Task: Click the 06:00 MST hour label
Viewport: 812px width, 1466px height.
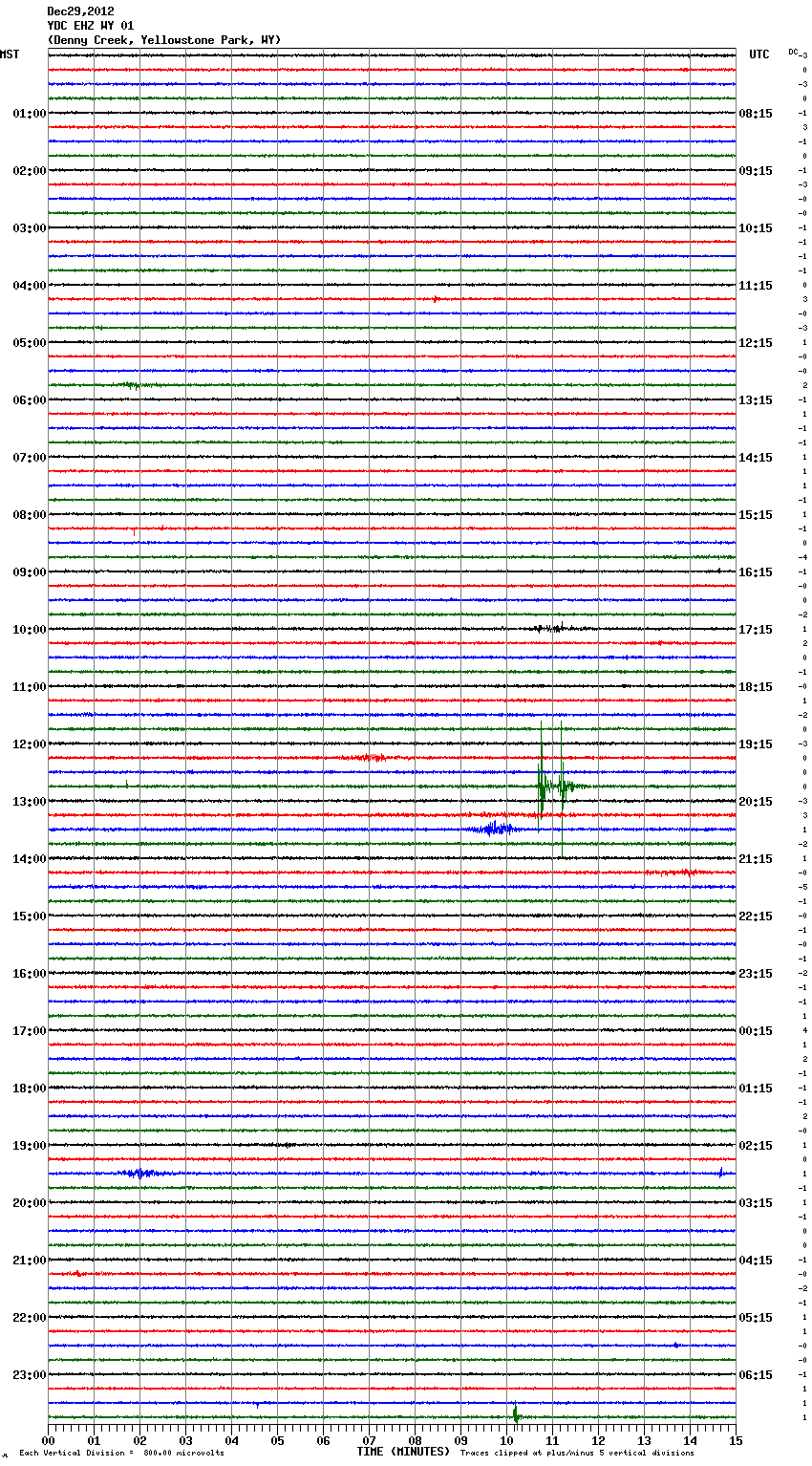Action: click(x=30, y=400)
